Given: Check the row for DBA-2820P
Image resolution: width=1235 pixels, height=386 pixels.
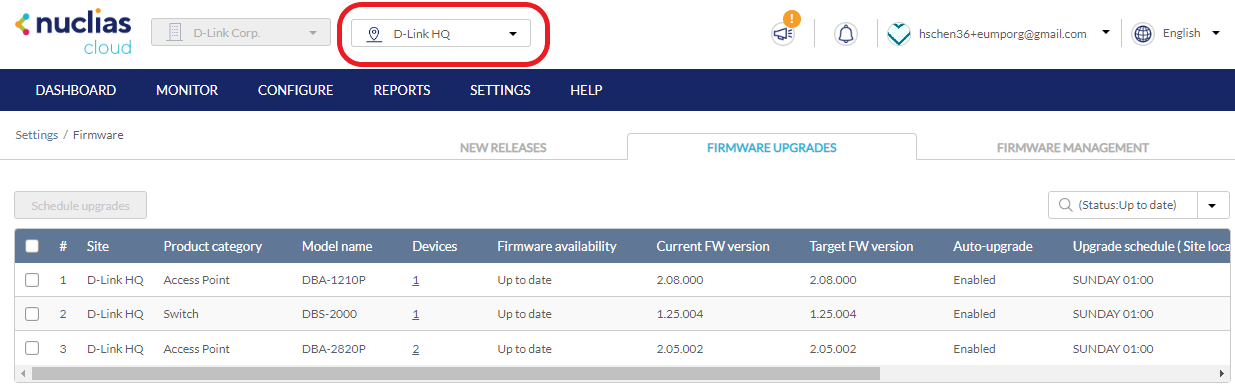Looking at the screenshot, I should point(32,348).
